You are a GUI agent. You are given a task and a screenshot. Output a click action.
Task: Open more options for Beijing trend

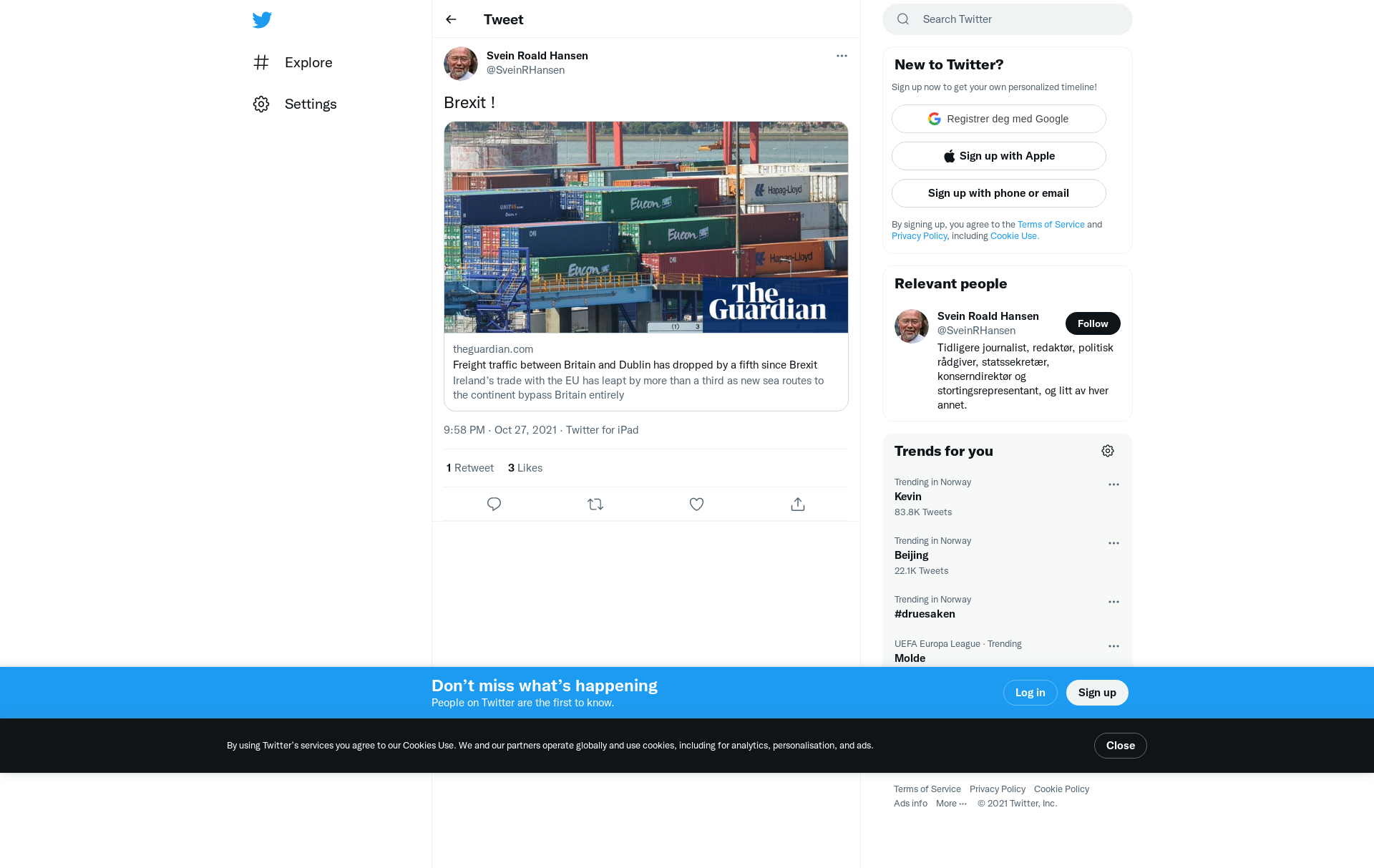pyautogui.click(x=1114, y=543)
